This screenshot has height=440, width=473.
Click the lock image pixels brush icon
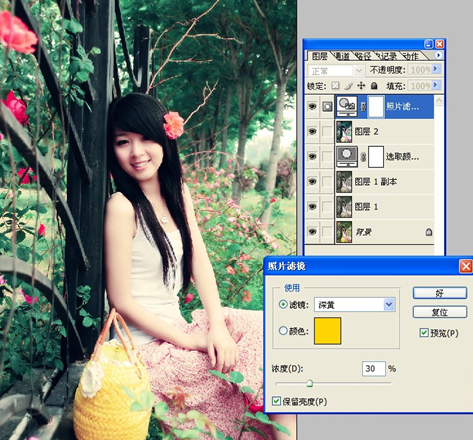coord(348,86)
